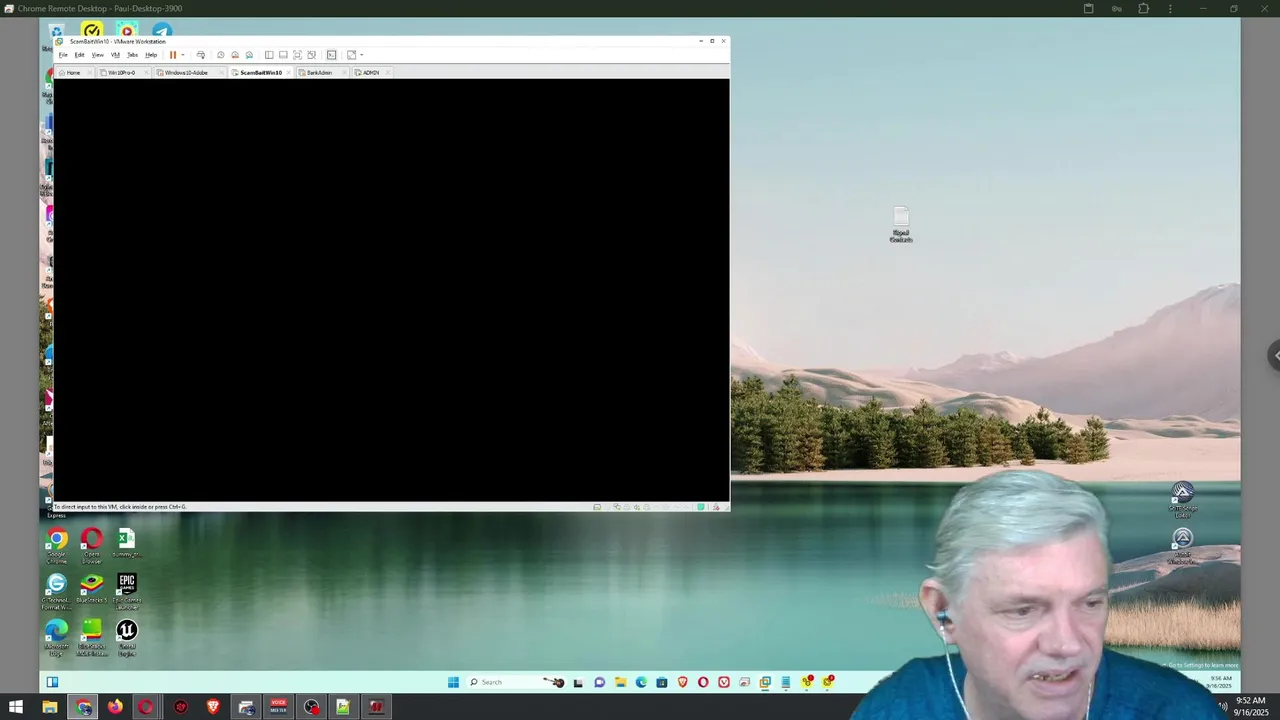
Task: Click the hard disk status bar icon
Action: pos(597,507)
